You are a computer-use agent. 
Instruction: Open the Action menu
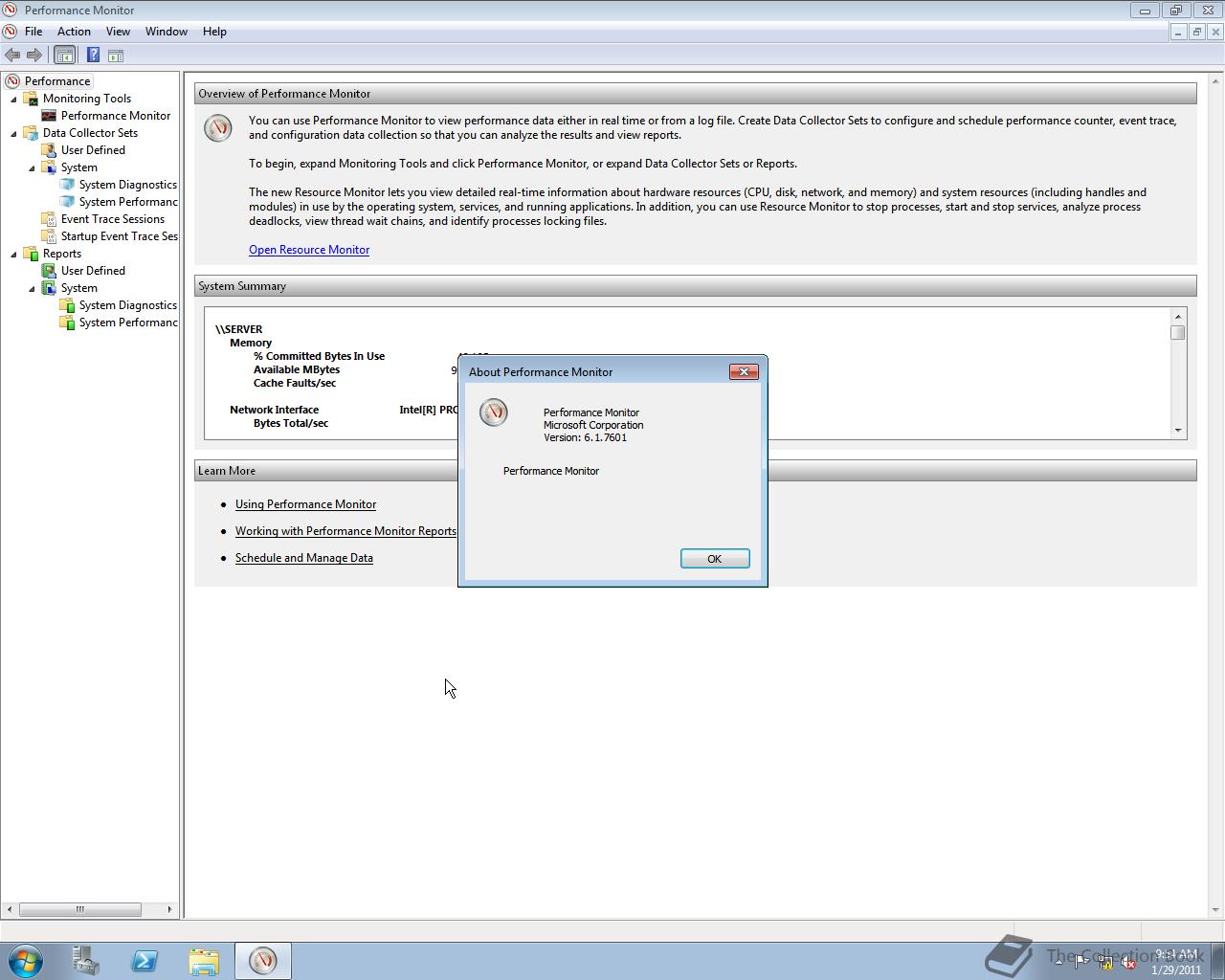[x=74, y=32]
